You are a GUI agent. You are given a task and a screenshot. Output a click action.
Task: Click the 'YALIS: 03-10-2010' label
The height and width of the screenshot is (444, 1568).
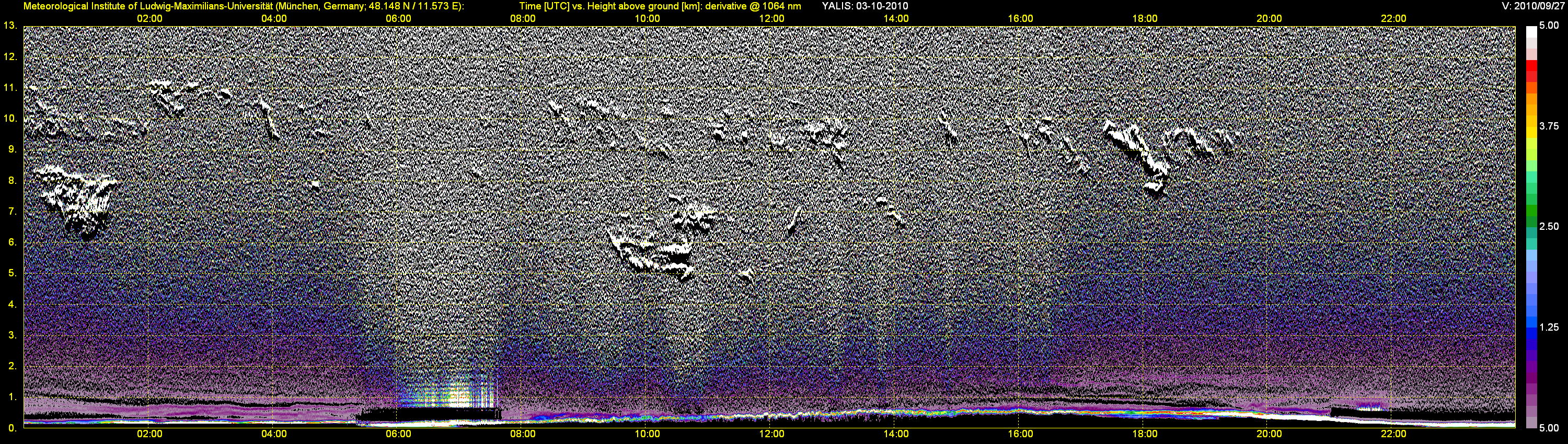864,6
